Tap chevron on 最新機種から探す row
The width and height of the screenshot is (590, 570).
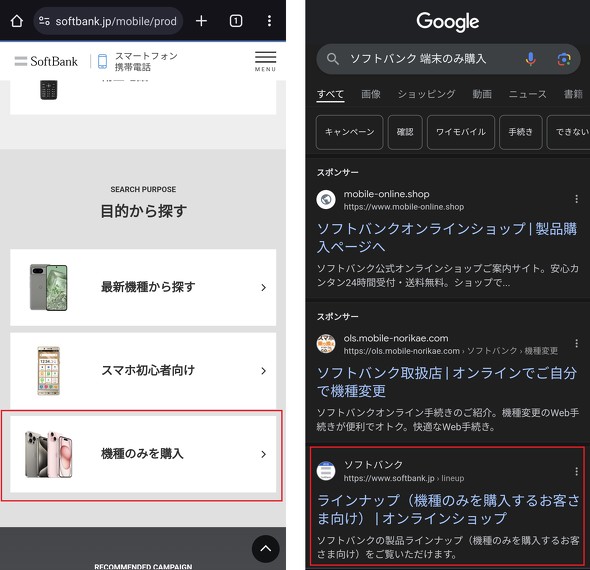click(263, 287)
